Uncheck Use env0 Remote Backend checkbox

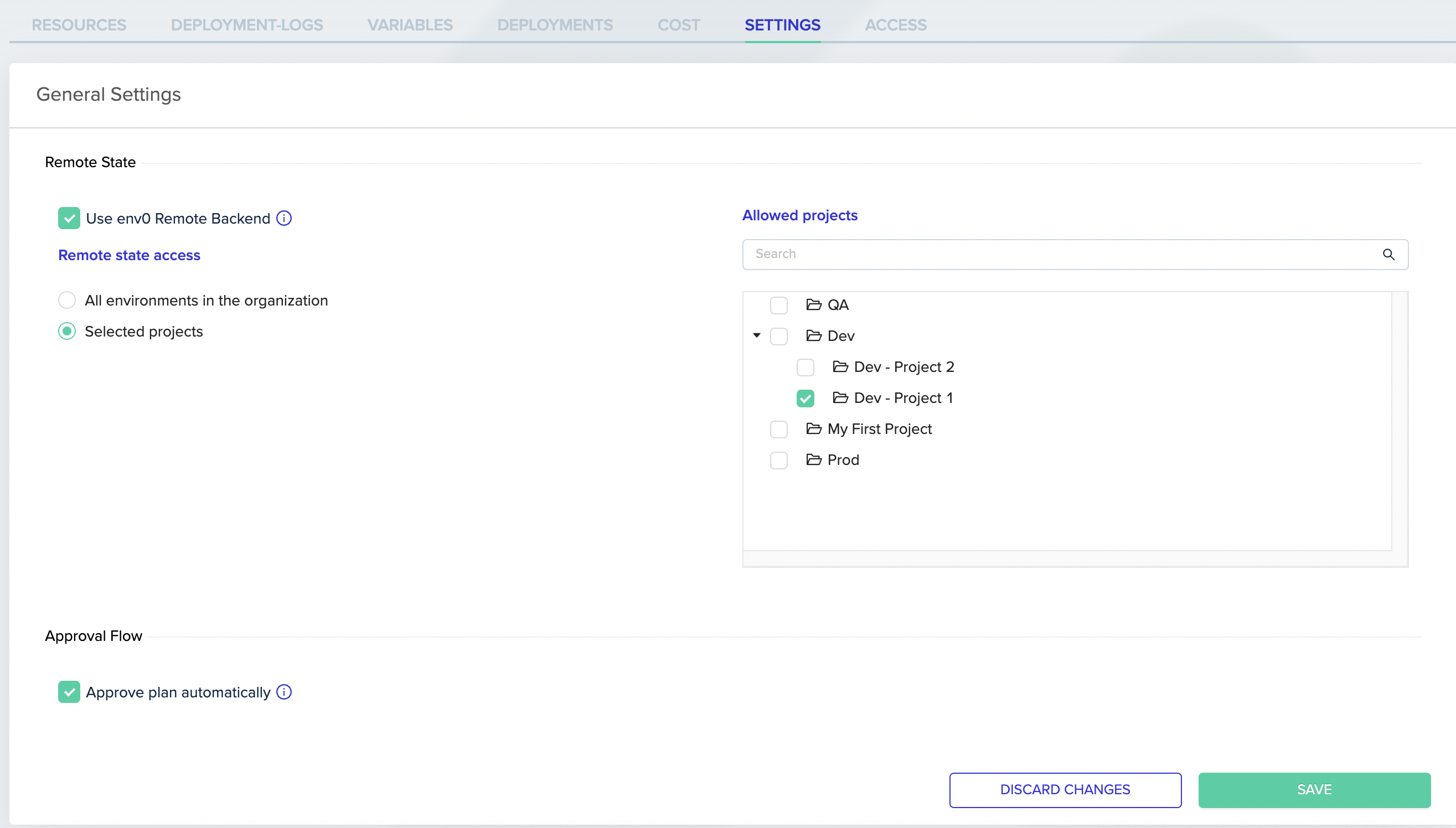coord(69,219)
